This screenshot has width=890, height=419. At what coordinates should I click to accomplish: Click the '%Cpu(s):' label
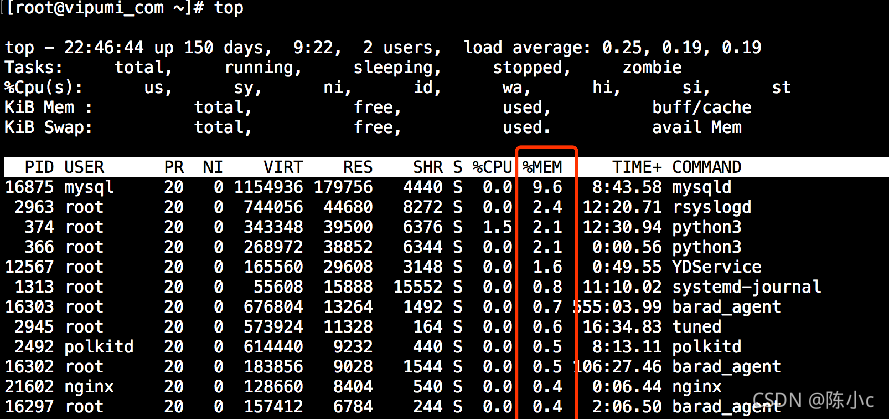point(44,87)
